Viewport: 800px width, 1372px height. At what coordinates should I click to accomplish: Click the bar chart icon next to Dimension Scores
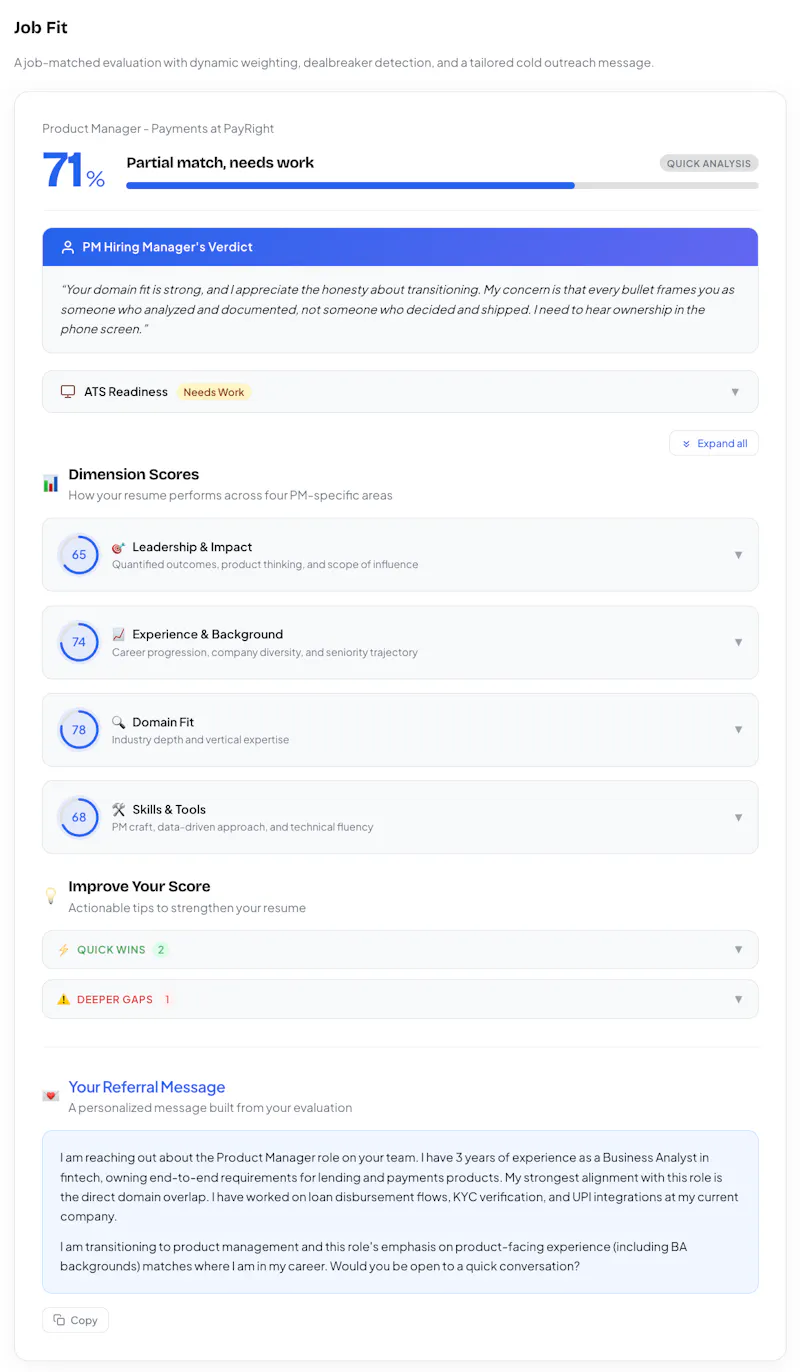51,484
